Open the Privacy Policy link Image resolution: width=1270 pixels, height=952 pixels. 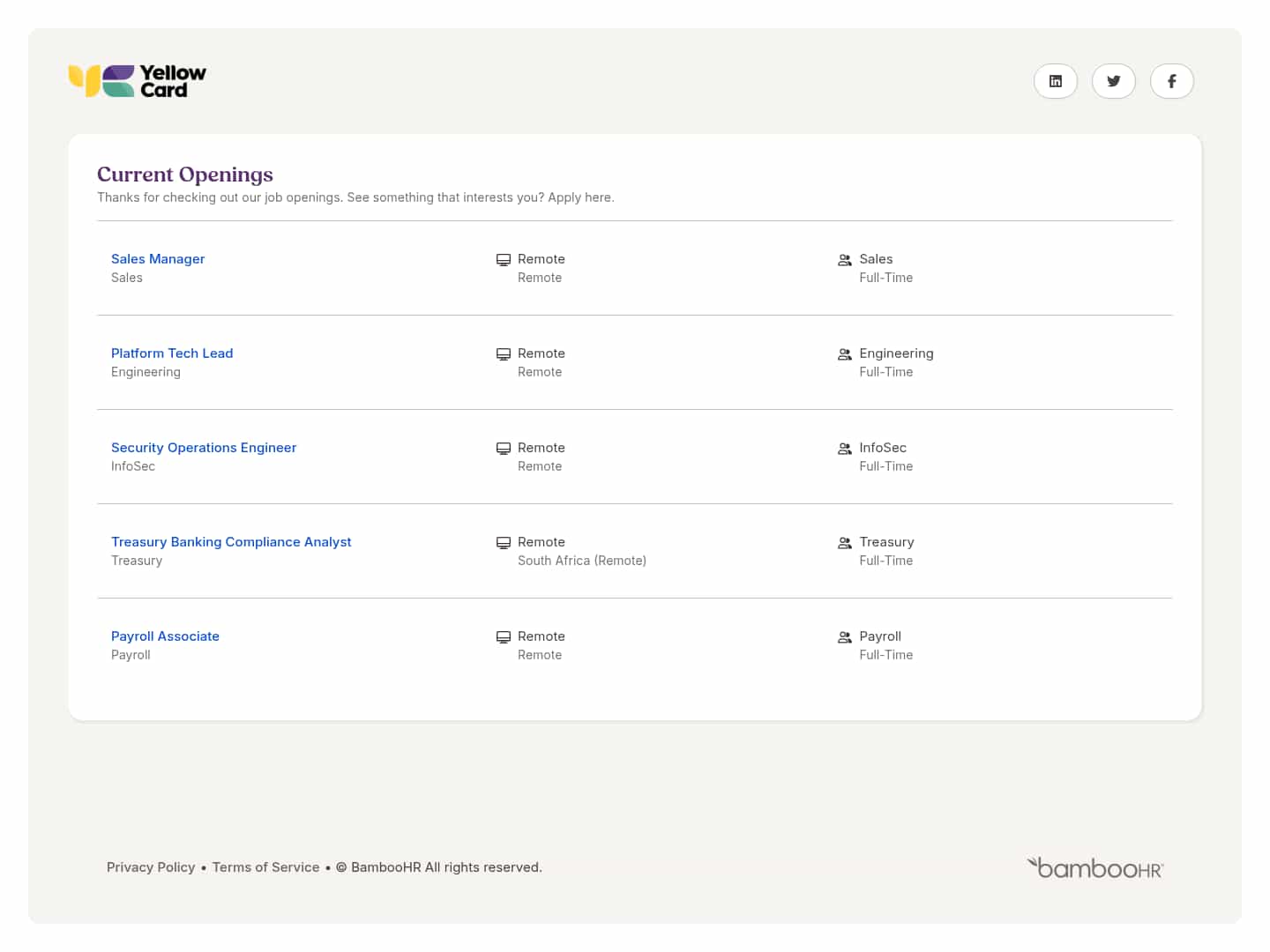click(x=151, y=867)
